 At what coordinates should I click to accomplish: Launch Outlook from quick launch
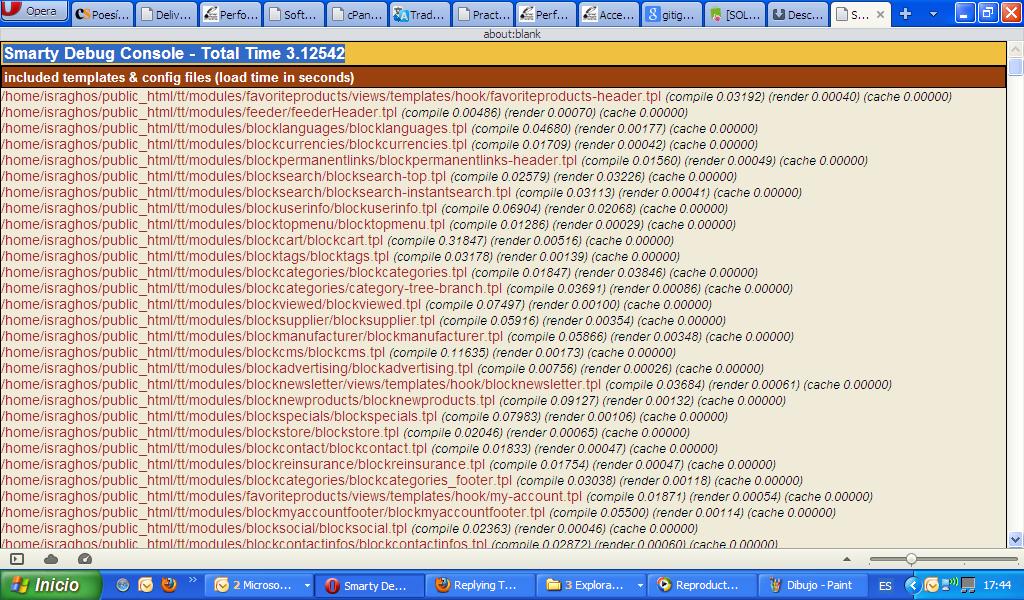point(146,585)
